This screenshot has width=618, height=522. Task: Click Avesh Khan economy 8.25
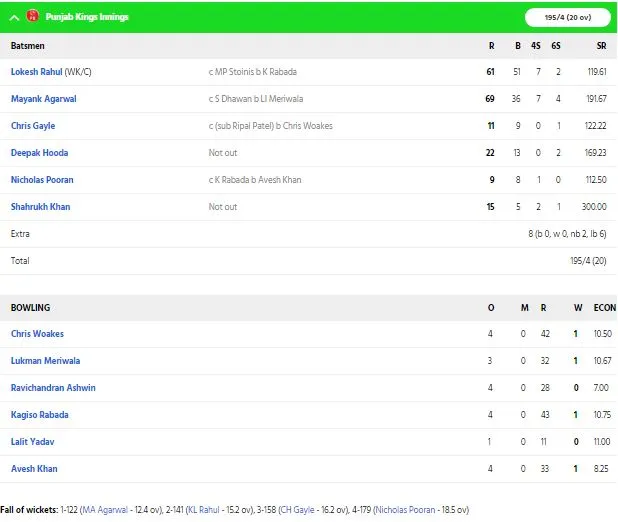[x=601, y=469]
